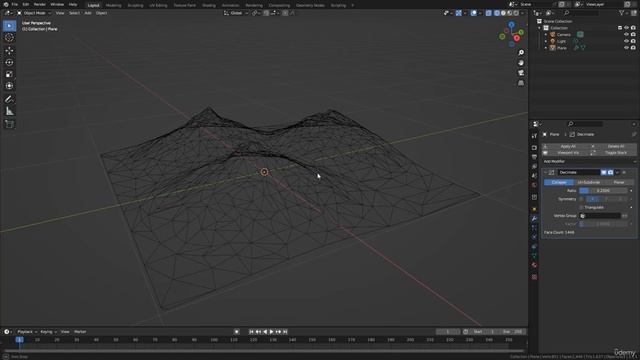Open the Object Constraints properties tab
640x360 pixels.
point(534,247)
